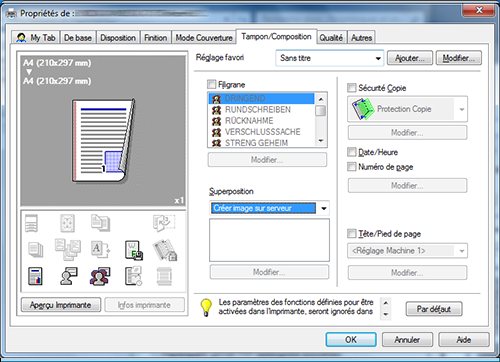The image size is (500, 362).
Task: Select VERSCHLUSSSACHE in the watermark list
Action: (x=261, y=132)
